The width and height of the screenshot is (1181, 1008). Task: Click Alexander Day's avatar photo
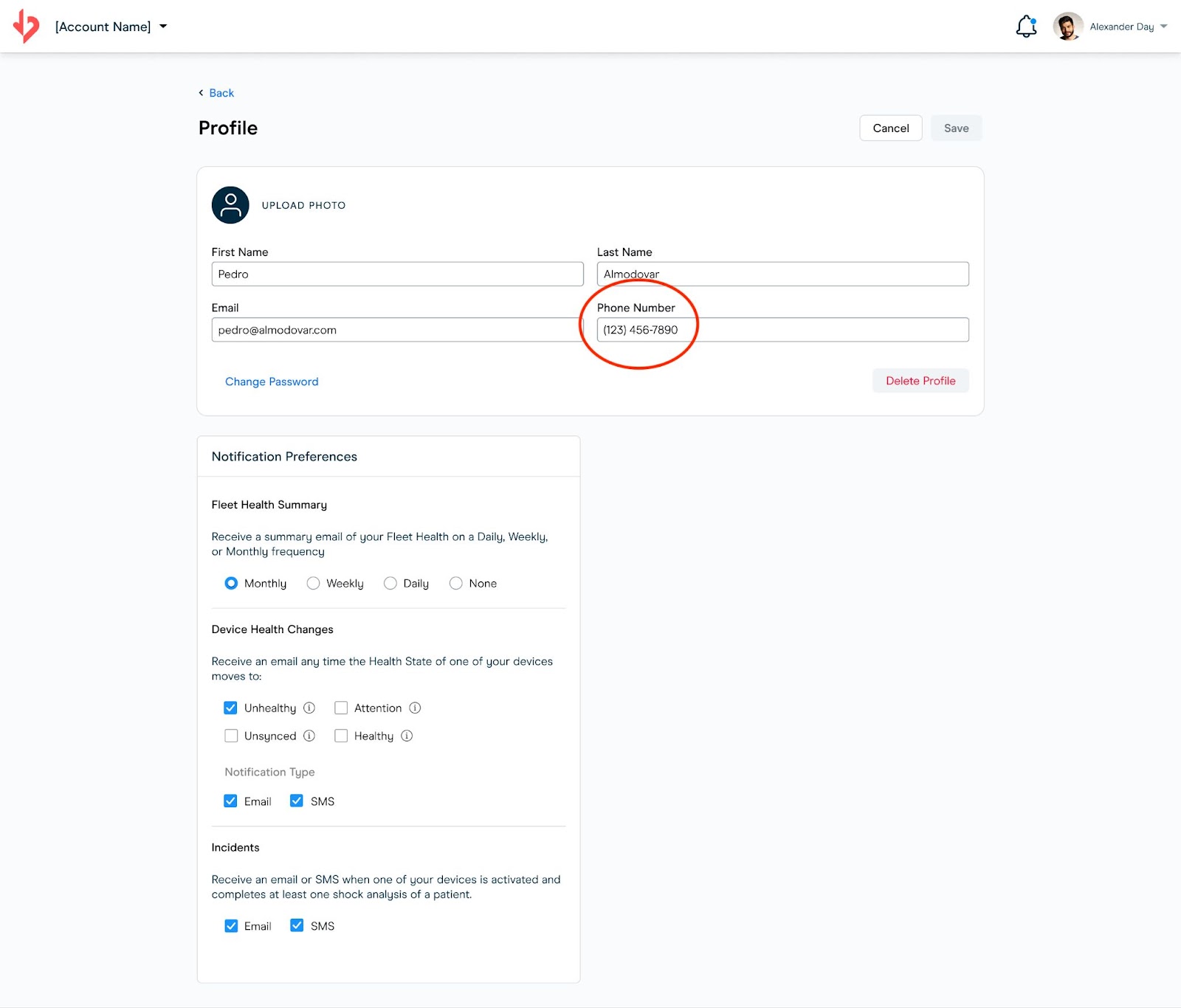point(1067,27)
